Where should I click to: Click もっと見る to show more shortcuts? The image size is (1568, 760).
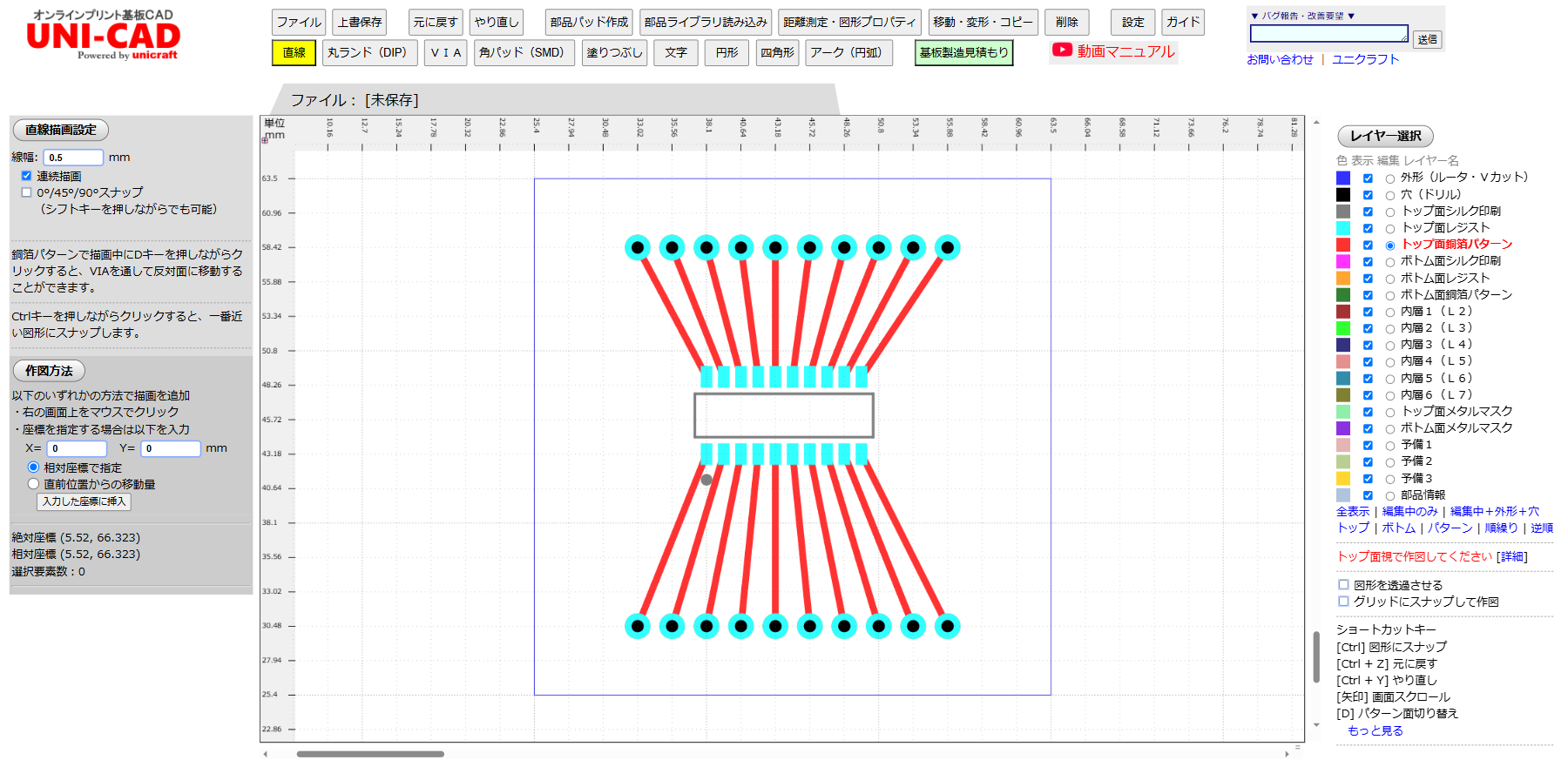[x=1375, y=730]
